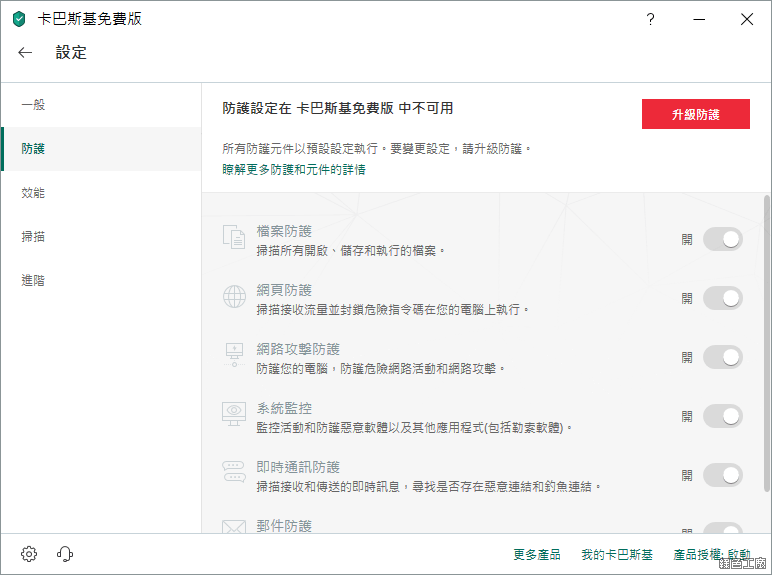Click heading 防護設定在 卡巴斯基免費版 中不可用

pyautogui.click(x=338, y=108)
